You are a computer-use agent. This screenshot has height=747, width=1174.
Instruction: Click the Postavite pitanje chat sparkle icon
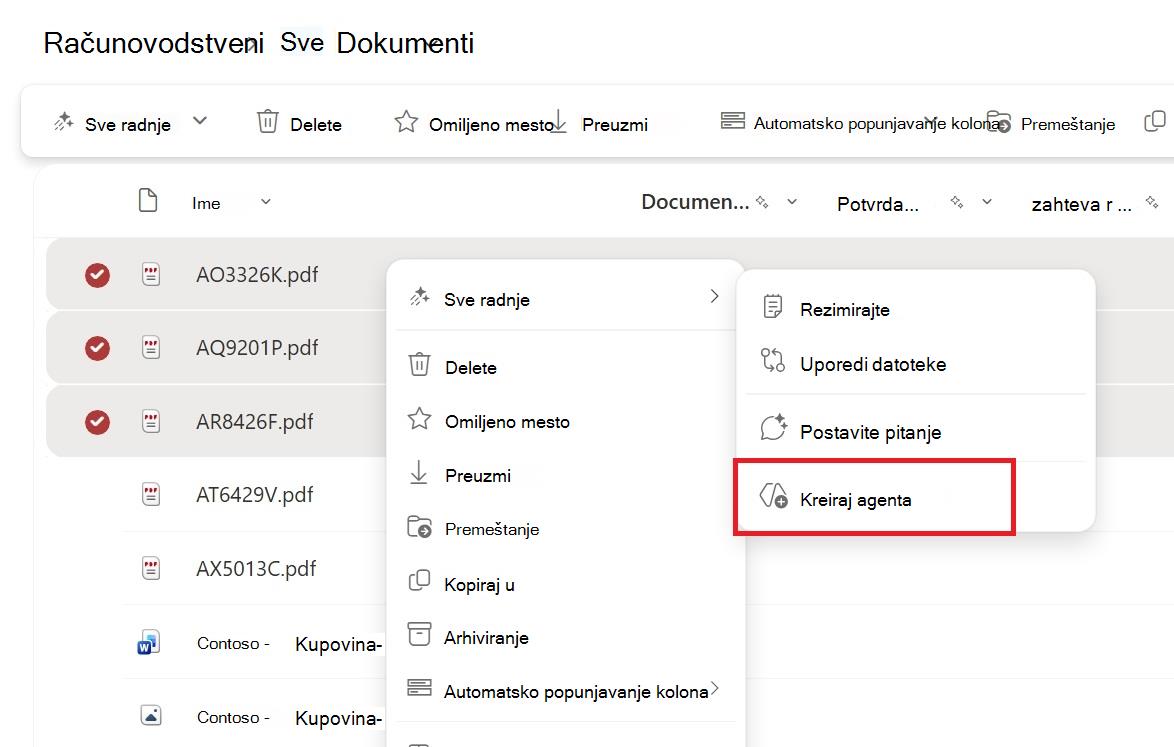pyautogui.click(x=773, y=427)
